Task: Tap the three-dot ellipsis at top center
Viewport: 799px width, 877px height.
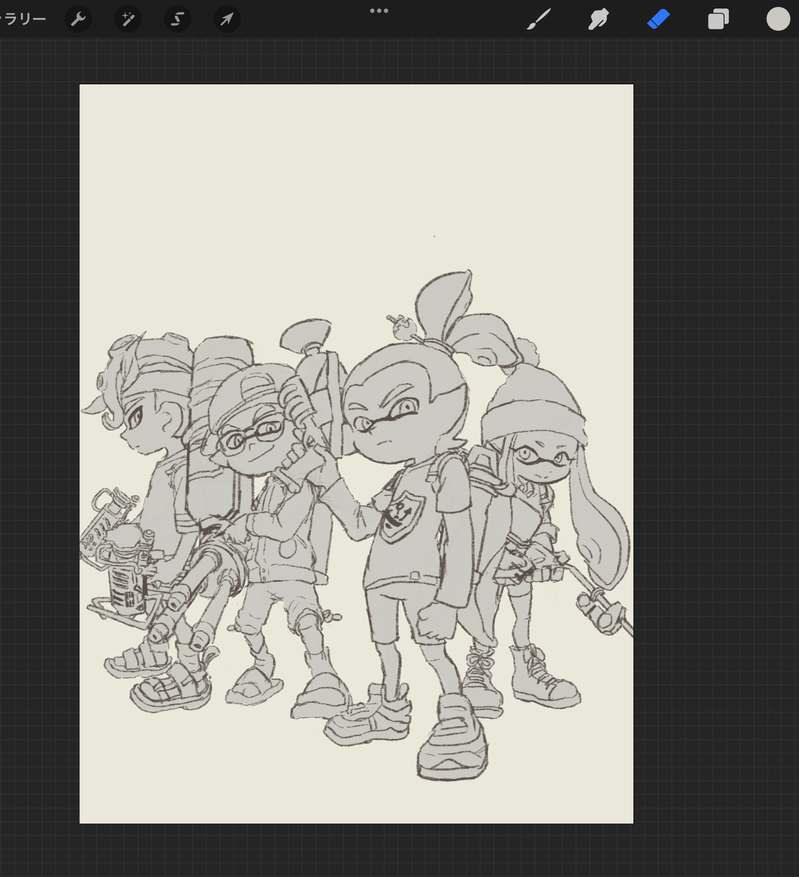Action: tap(379, 11)
